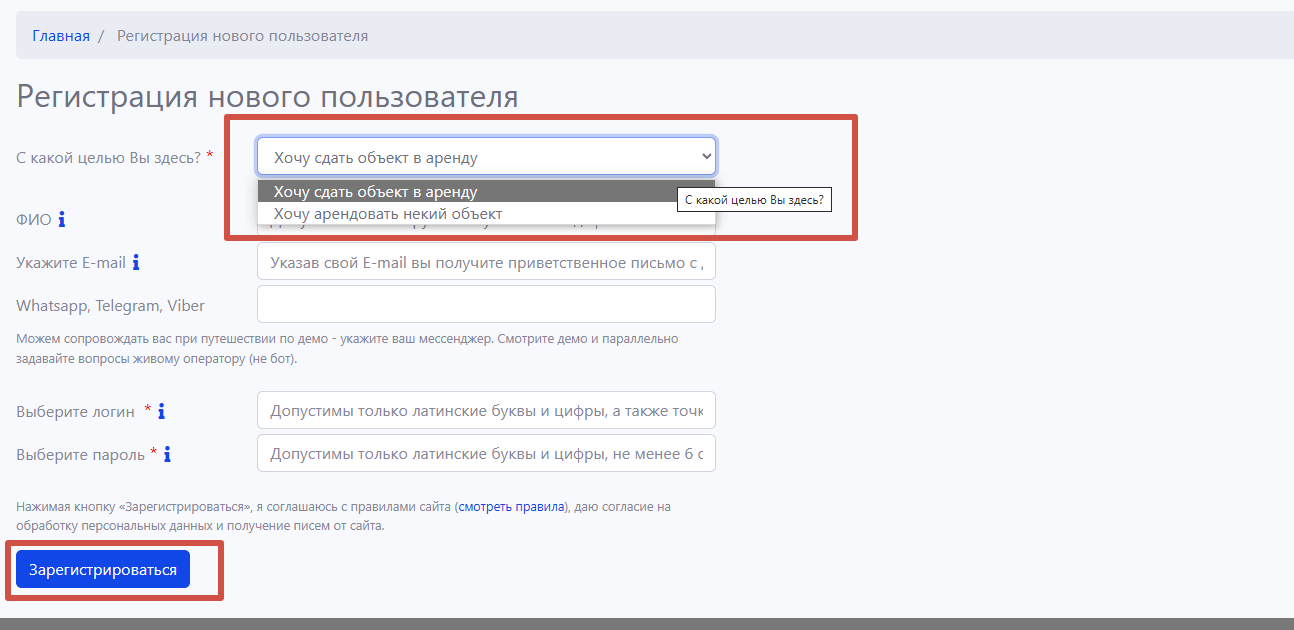
Task: Click the info icon next to ФИО
Action: tap(62, 219)
